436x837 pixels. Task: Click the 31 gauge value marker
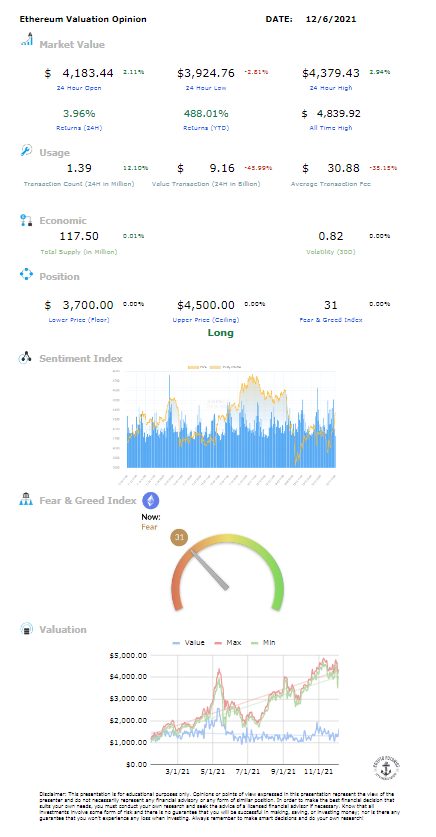[x=179, y=538]
